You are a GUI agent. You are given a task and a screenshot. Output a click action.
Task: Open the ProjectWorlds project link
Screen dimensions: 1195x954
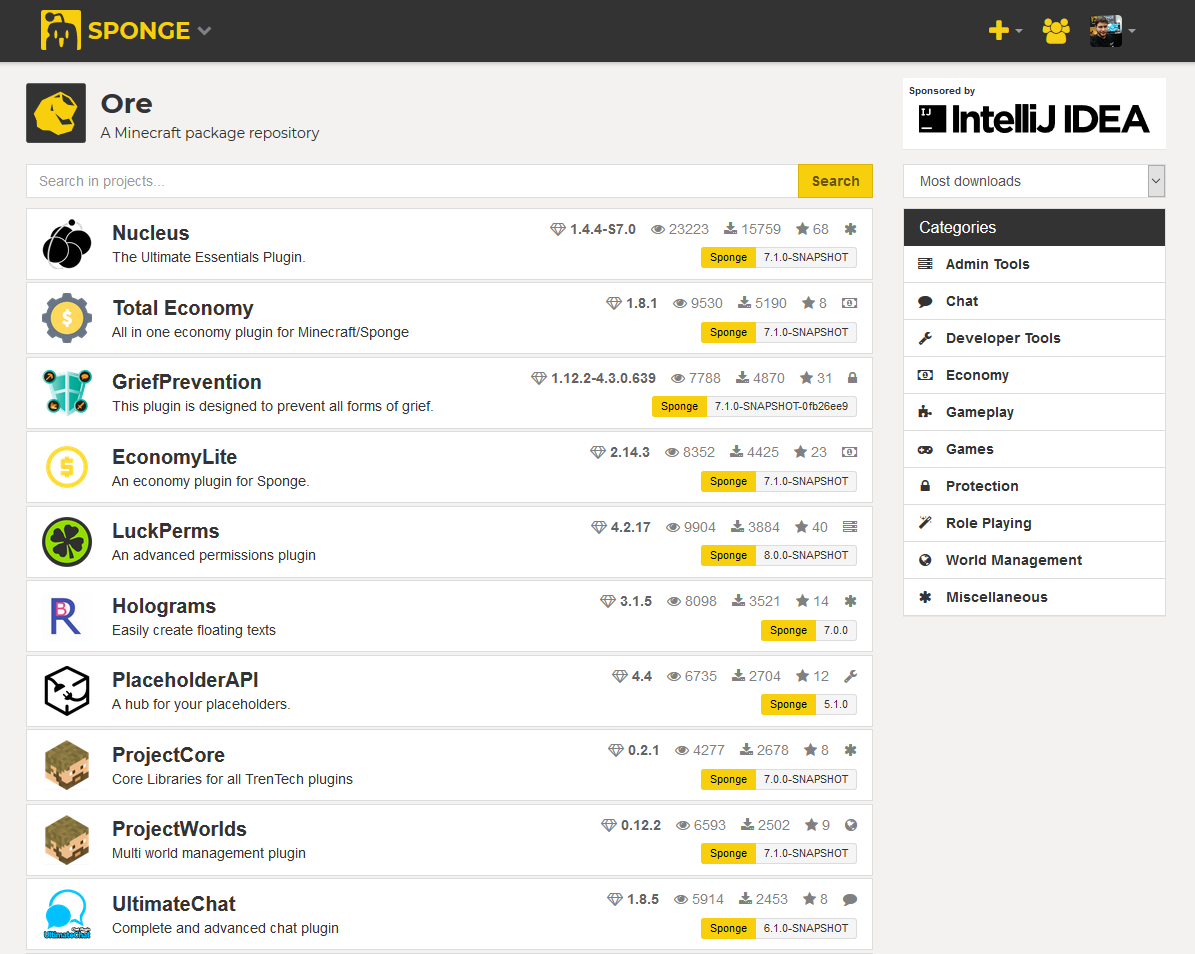179,829
